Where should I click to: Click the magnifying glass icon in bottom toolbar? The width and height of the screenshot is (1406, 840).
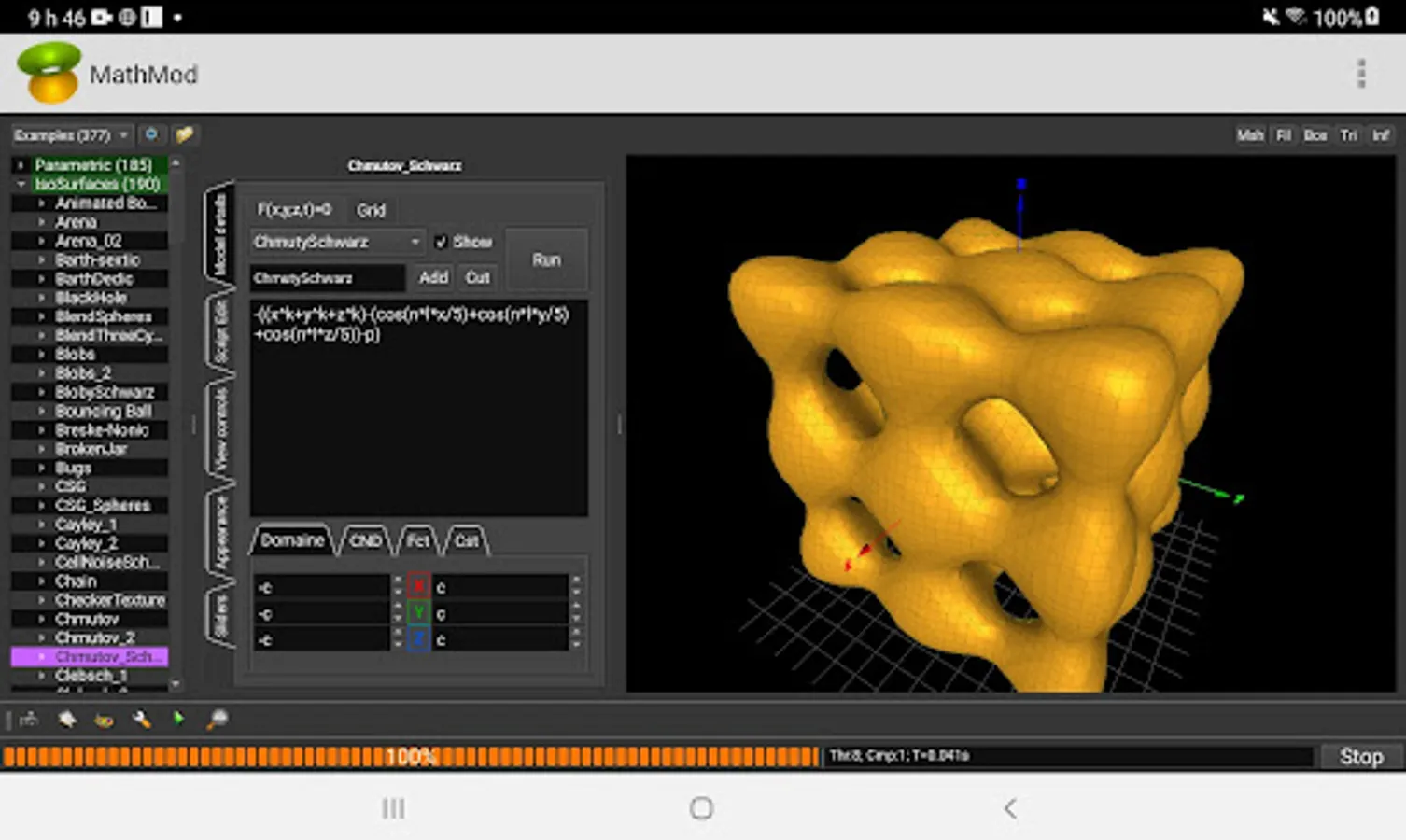[217, 720]
